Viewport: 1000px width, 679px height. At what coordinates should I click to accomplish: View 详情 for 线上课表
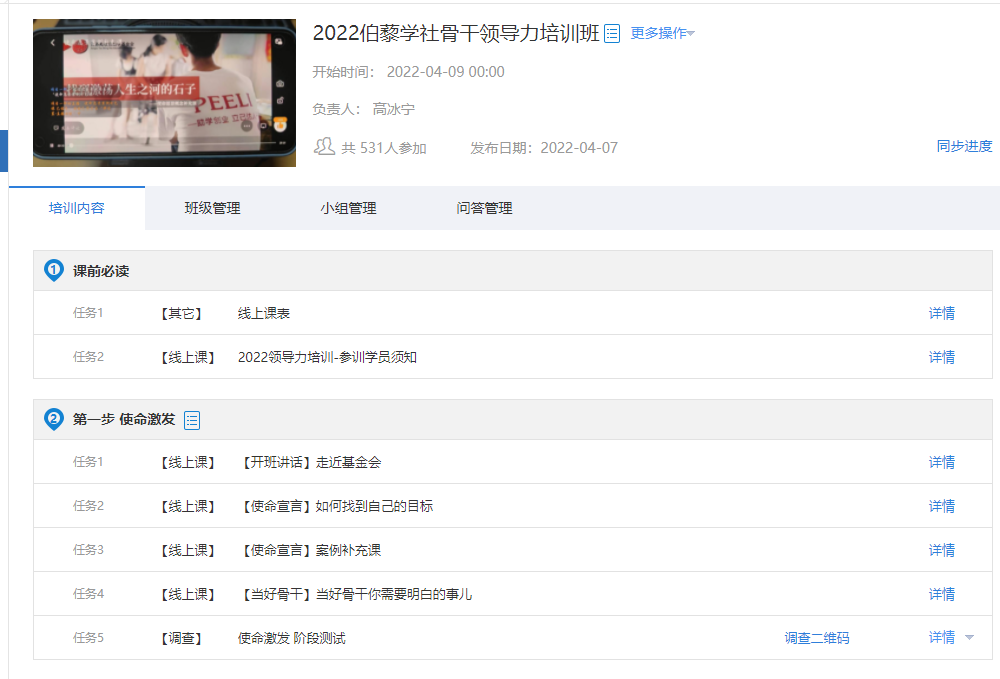point(941,313)
